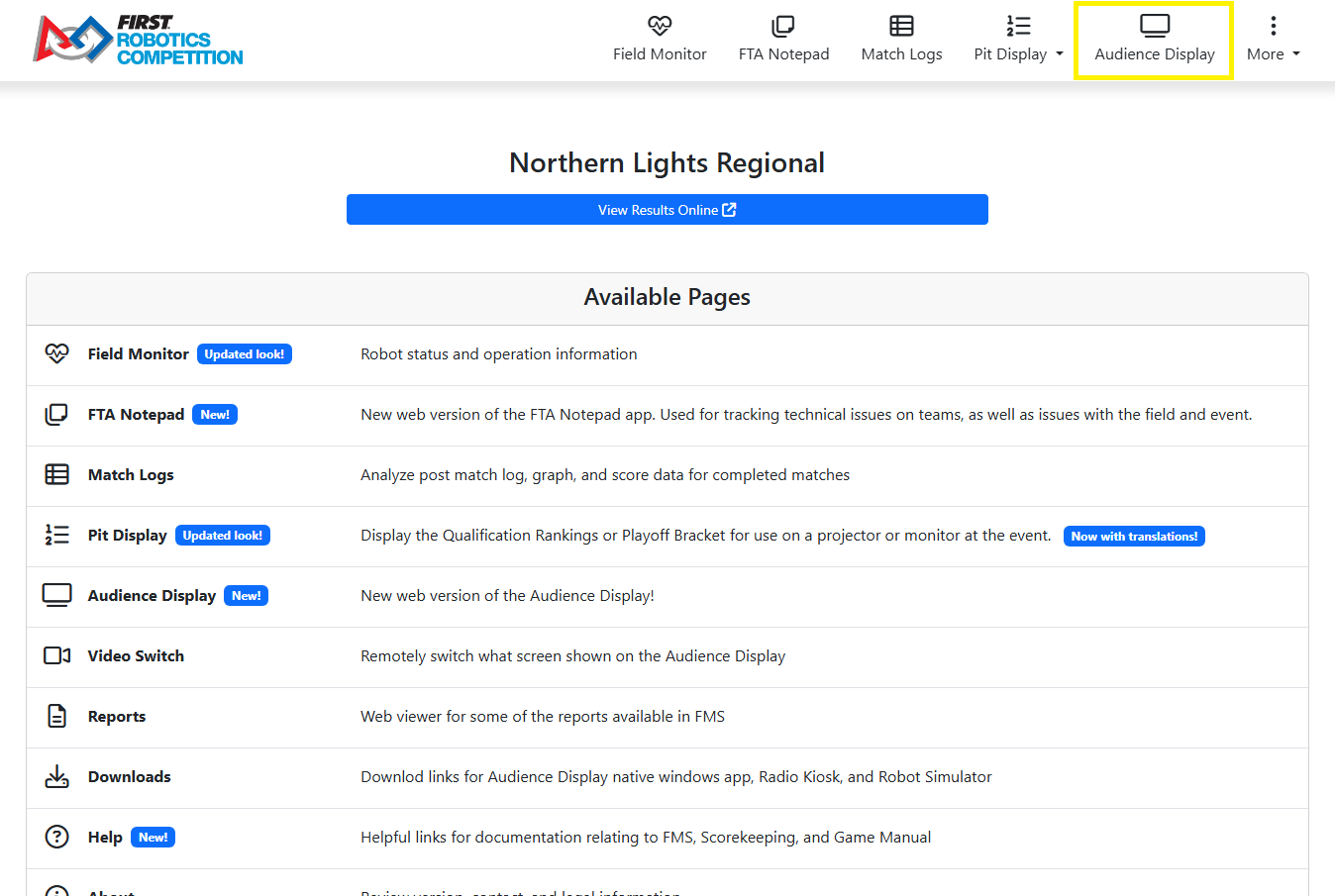Open the Help page link
Image resolution: width=1335 pixels, height=896 pixels.
tap(105, 838)
